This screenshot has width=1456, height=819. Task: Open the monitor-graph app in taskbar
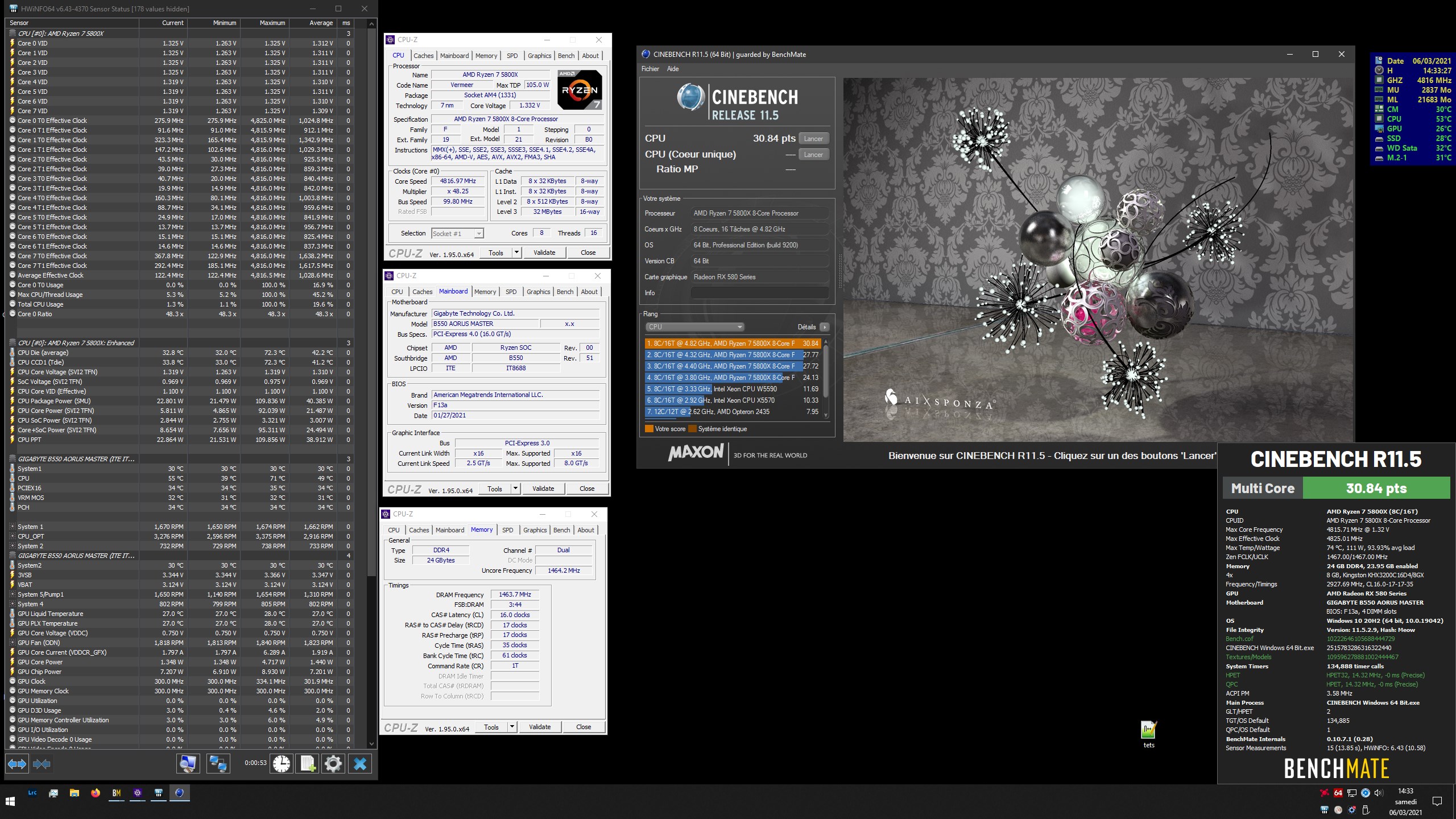pos(53,793)
